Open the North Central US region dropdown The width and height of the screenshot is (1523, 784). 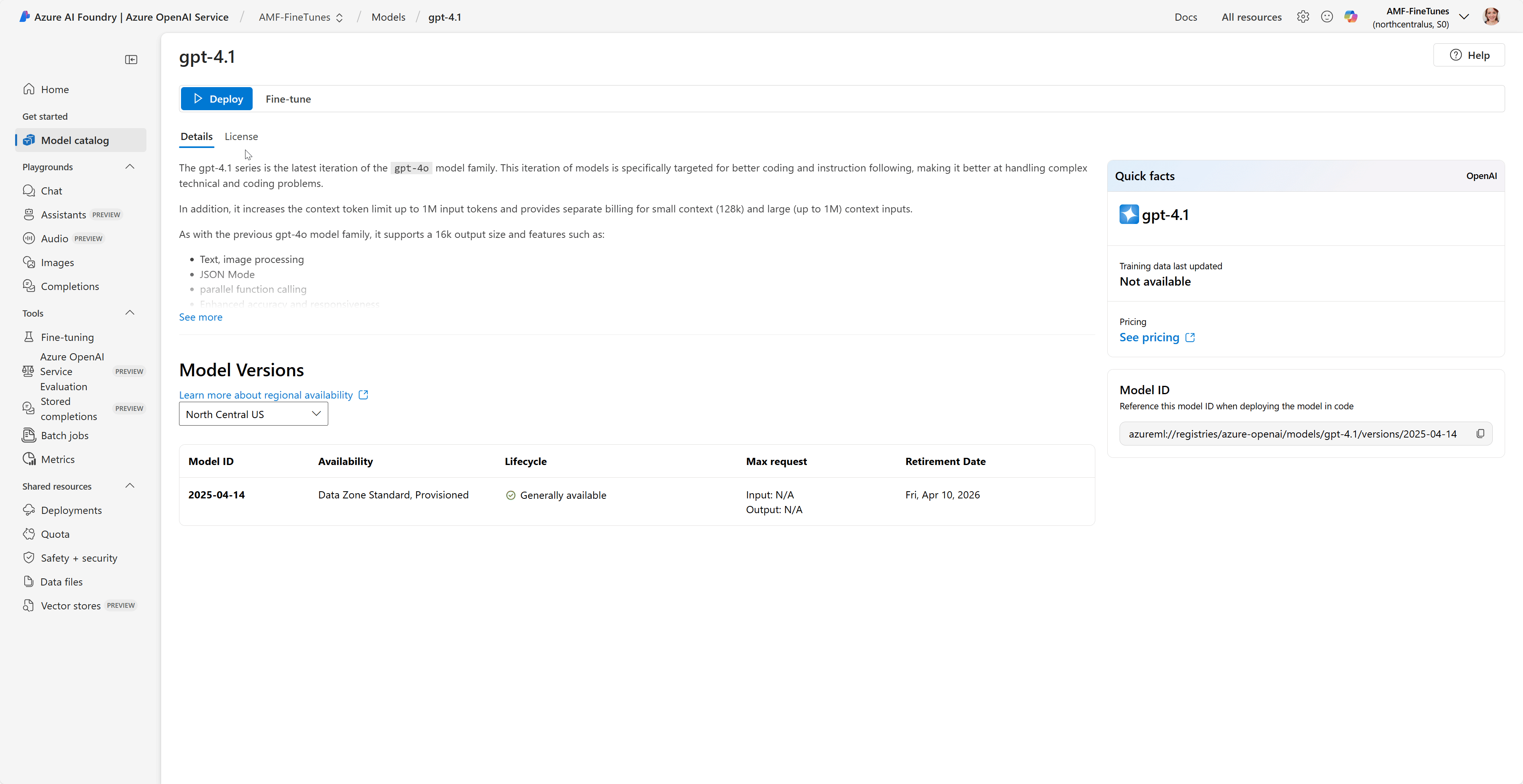click(254, 414)
